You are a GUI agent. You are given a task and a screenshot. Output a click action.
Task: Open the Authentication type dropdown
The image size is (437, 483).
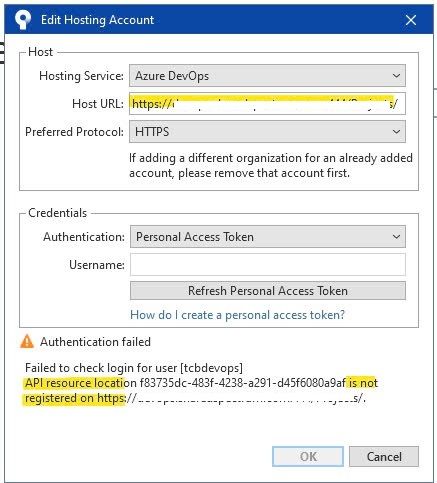[x=268, y=237]
